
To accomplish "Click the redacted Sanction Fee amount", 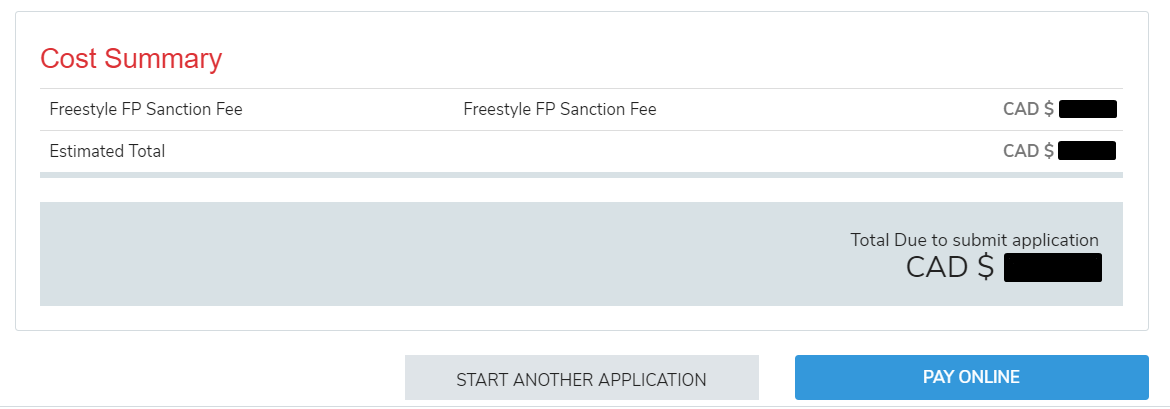I will pyautogui.click(x=1087, y=109).
